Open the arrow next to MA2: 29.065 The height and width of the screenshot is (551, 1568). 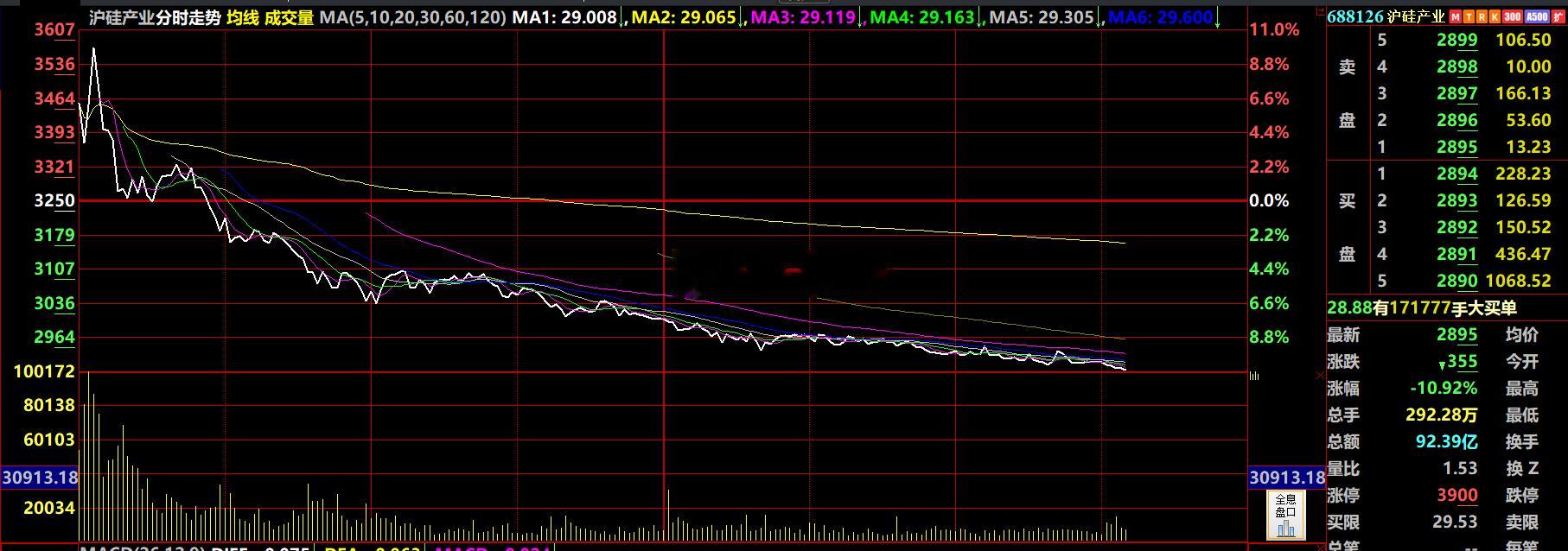pos(740,18)
